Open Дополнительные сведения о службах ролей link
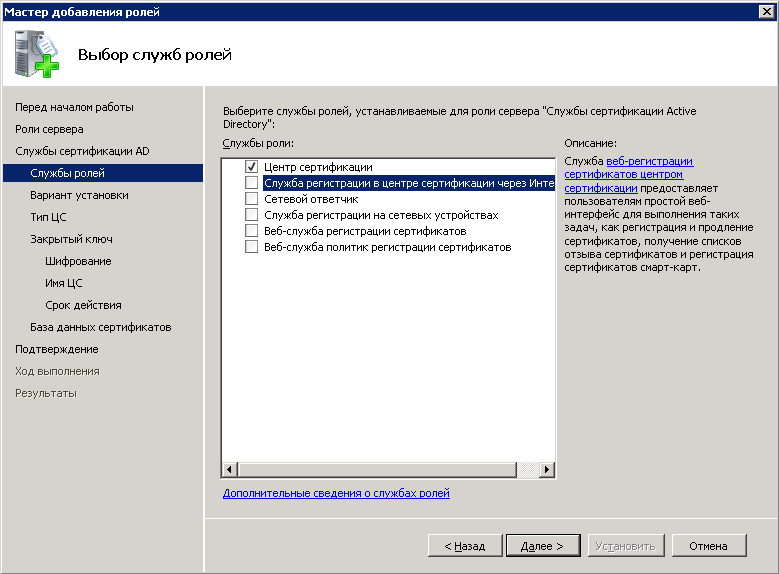Screen dimensions: 779x574 [x=336, y=493]
